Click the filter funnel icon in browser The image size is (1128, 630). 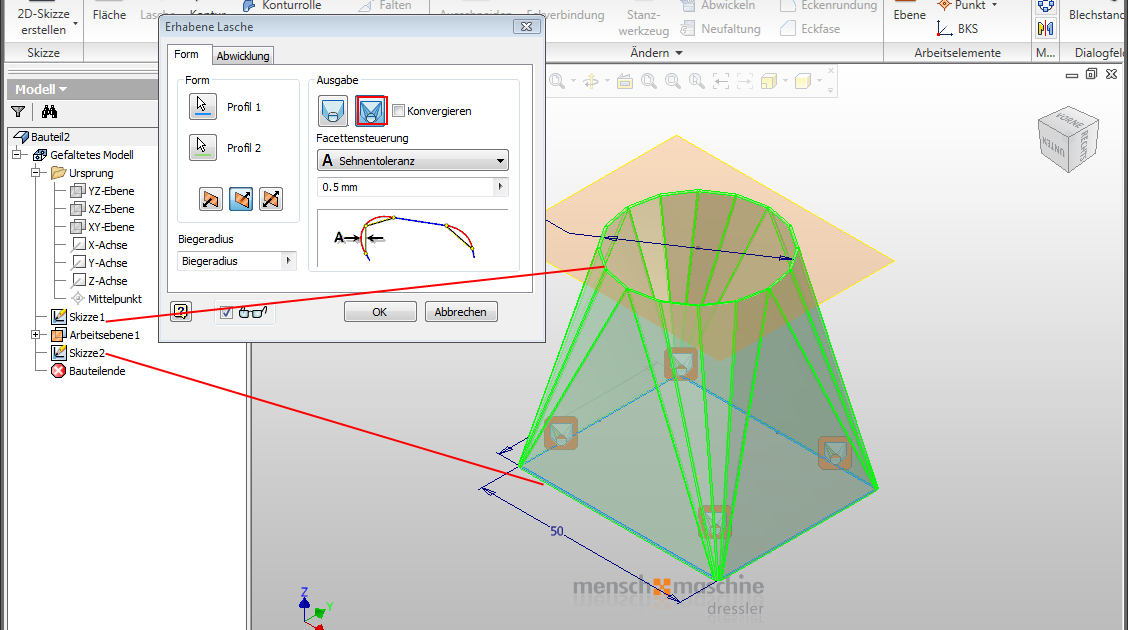pyautogui.click(x=18, y=112)
